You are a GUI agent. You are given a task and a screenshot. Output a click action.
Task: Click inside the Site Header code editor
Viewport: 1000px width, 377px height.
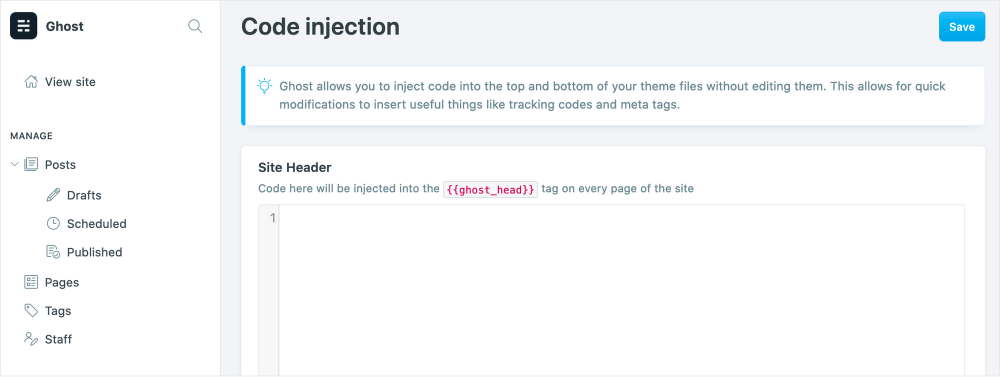622,290
